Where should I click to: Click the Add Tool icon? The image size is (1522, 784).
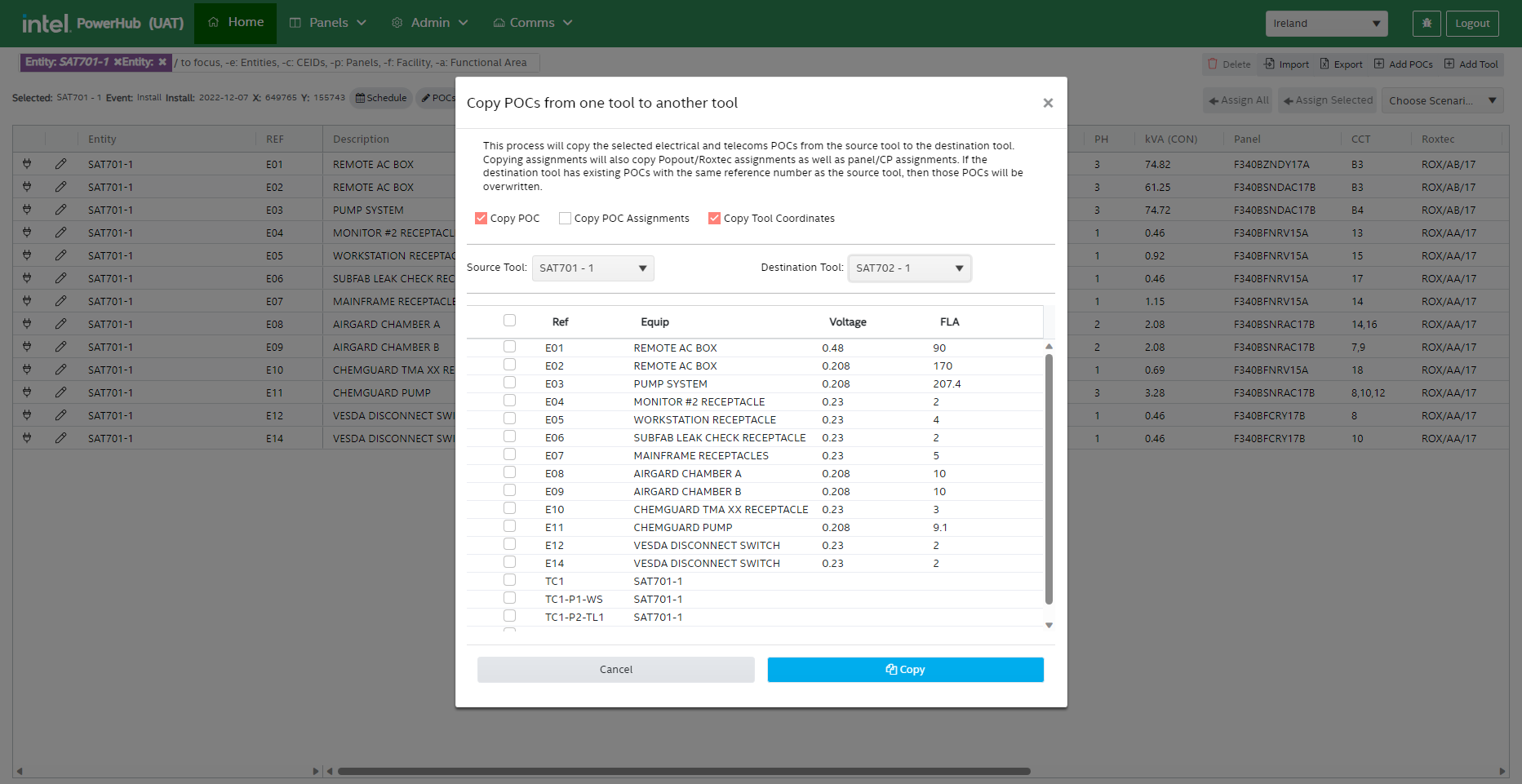click(1449, 64)
